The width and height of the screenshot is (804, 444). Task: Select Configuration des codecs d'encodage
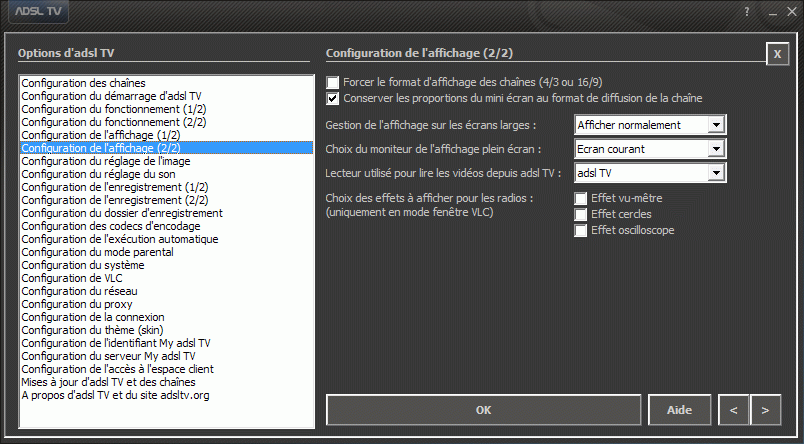[167, 226]
